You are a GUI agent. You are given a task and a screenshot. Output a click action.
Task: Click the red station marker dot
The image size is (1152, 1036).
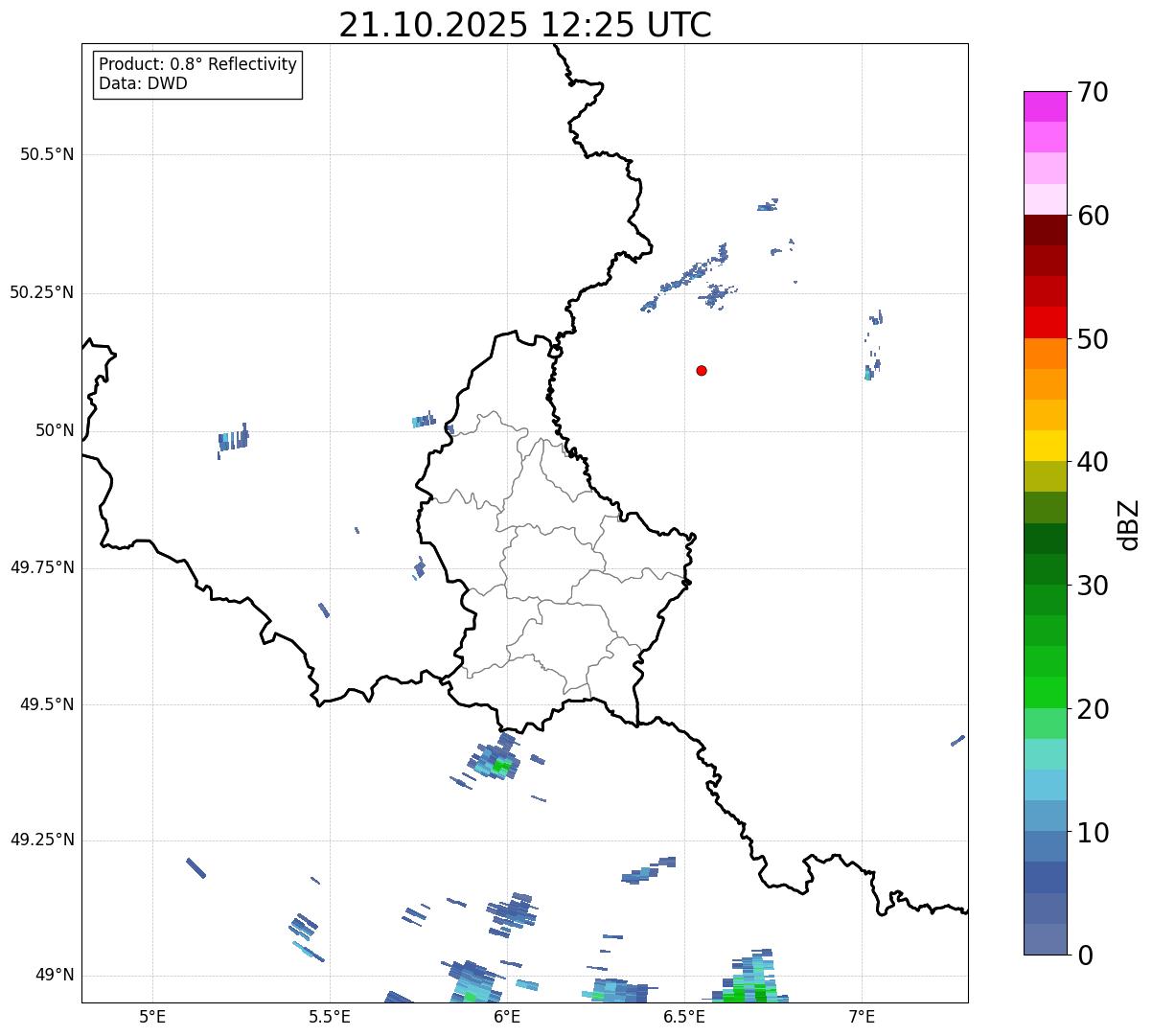702,370
